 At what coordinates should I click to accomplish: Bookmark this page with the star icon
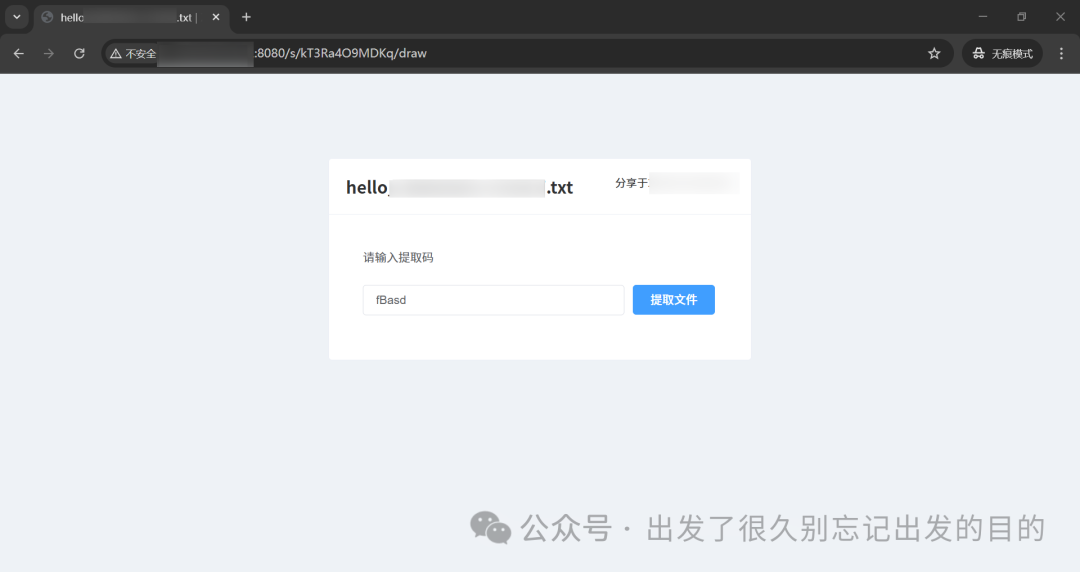click(x=934, y=54)
